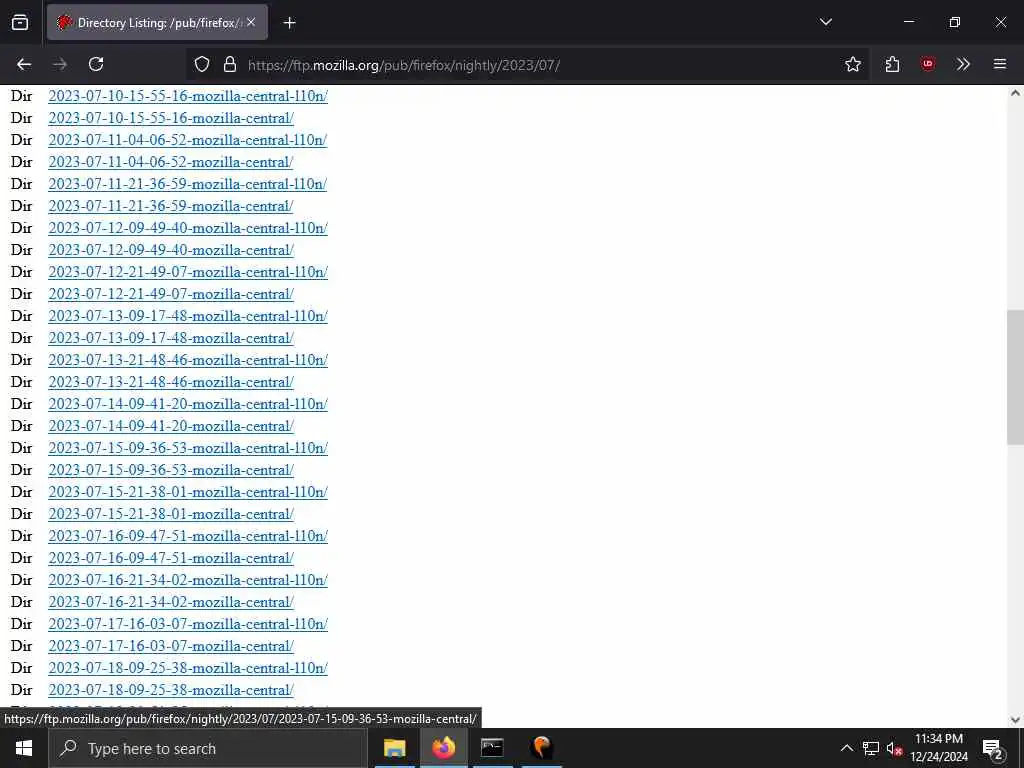Follow 2023-07-13-21-48-46-mozilla-central-l10n/ link
This screenshot has height=768, width=1024.
point(188,360)
